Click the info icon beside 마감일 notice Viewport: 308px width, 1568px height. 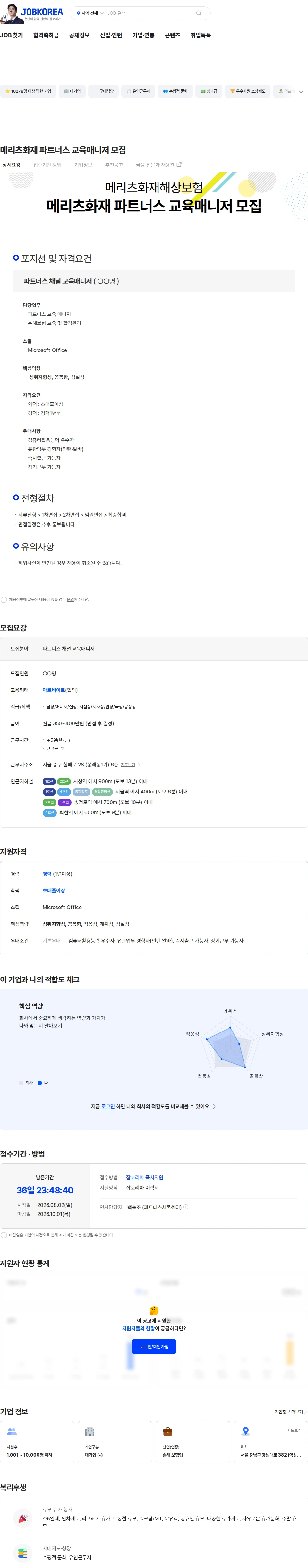4,1235
